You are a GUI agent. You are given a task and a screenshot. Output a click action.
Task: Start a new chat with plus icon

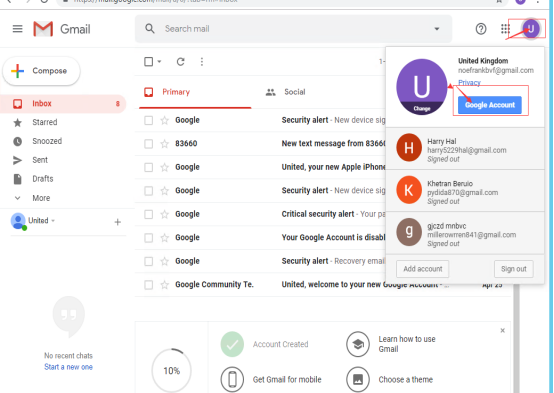[x=118, y=222]
